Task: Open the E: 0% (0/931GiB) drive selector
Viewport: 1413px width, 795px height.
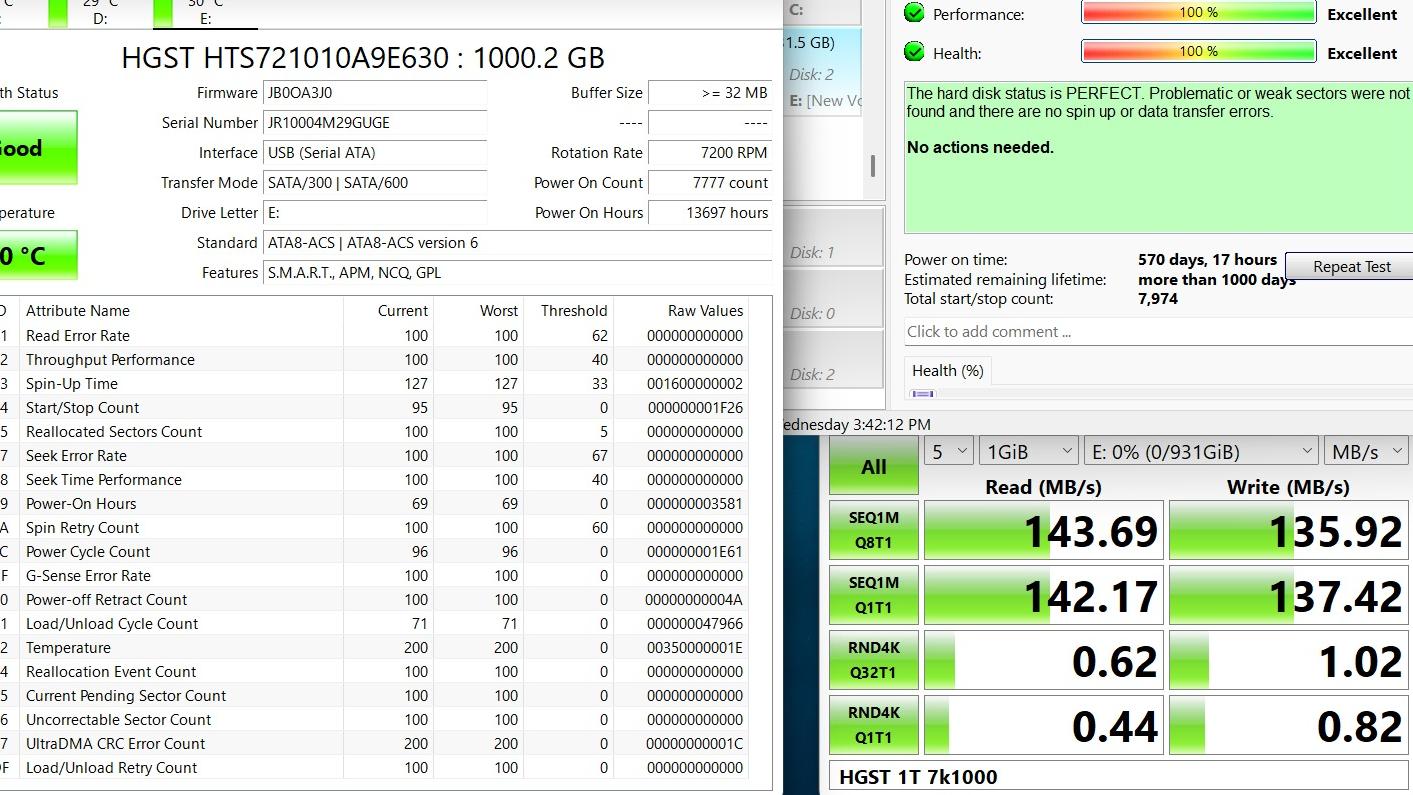Action: [x=1200, y=452]
